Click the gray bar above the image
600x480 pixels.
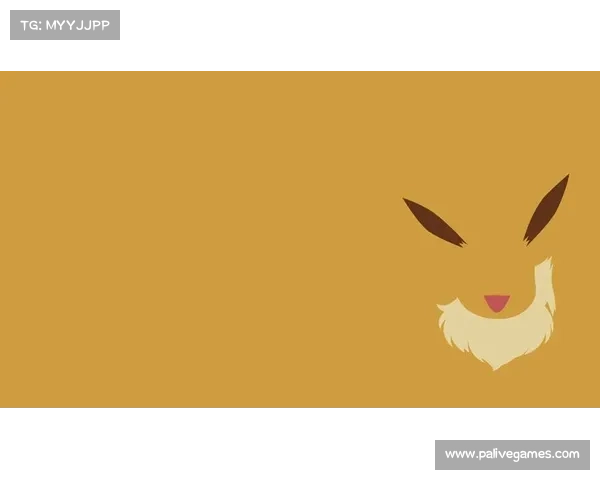(300, 67)
